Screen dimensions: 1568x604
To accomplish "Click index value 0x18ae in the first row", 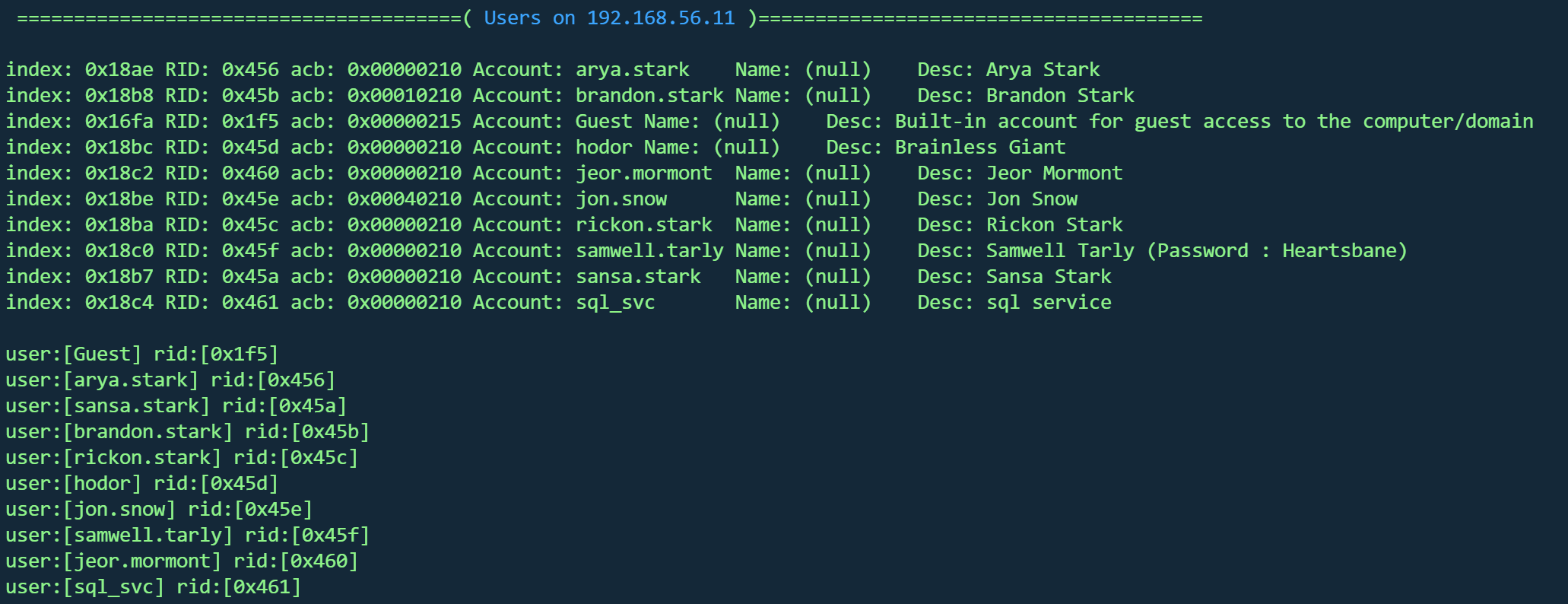I will [x=119, y=70].
